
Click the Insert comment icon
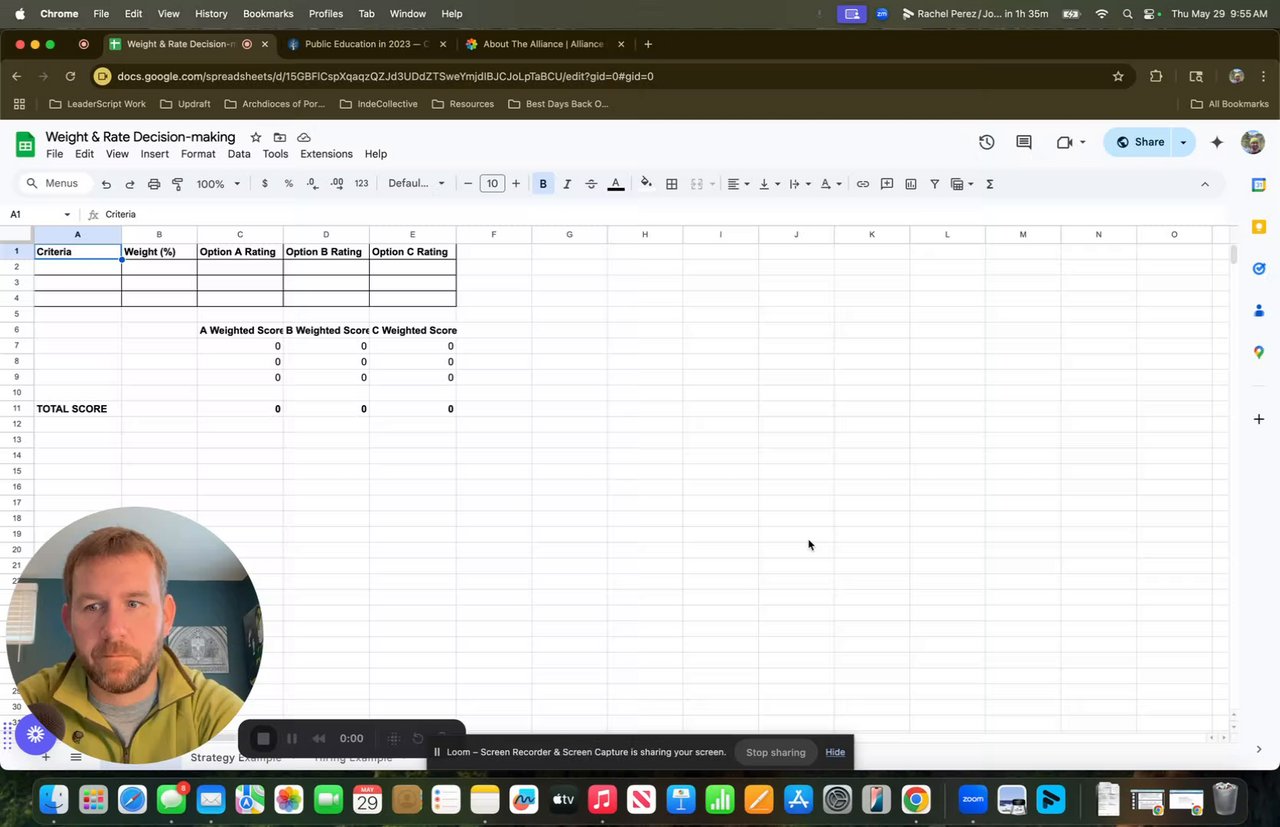pyautogui.click(x=887, y=184)
